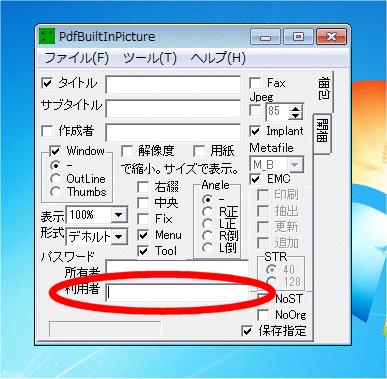
Task: Enable the 作成者 checkbox
Action: [47, 131]
